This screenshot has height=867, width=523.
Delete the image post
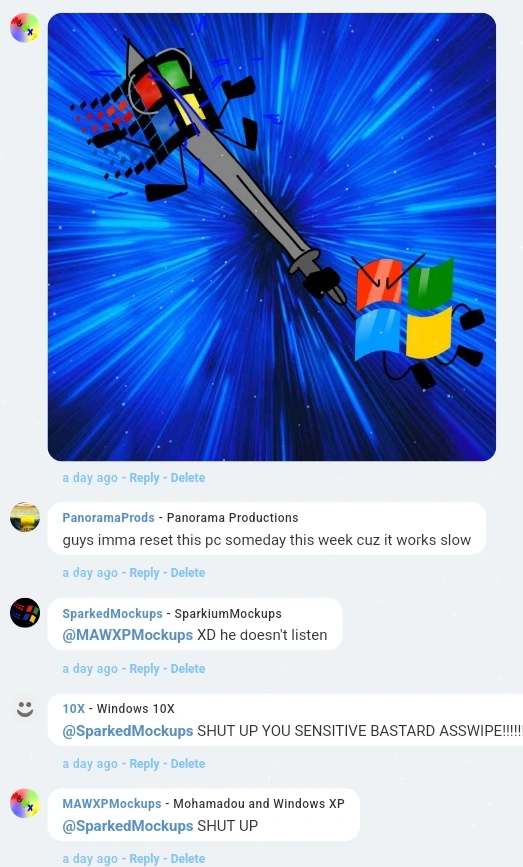tap(187, 478)
